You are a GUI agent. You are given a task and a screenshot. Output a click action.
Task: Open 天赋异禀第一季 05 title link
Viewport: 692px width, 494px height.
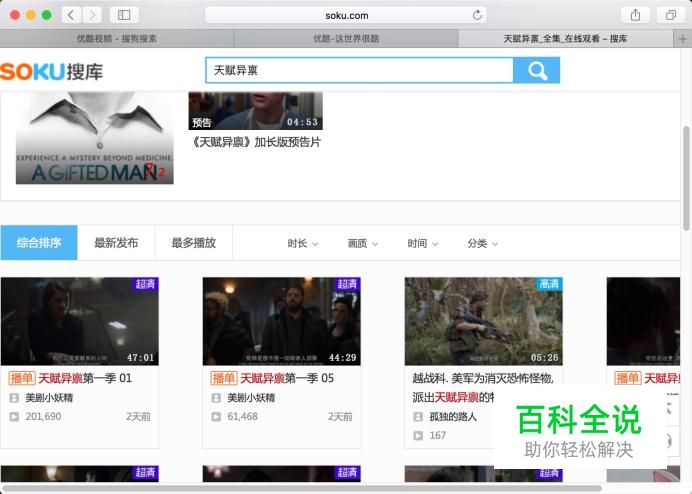pos(287,378)
